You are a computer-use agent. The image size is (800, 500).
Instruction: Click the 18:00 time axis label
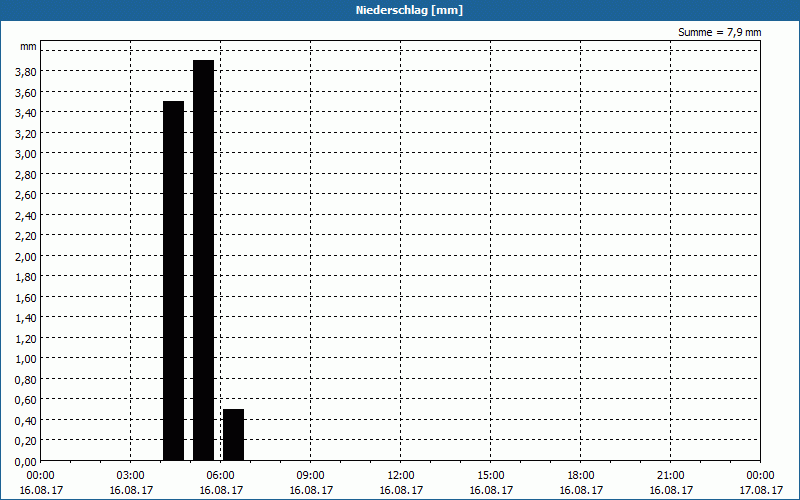tap(581, 476)
